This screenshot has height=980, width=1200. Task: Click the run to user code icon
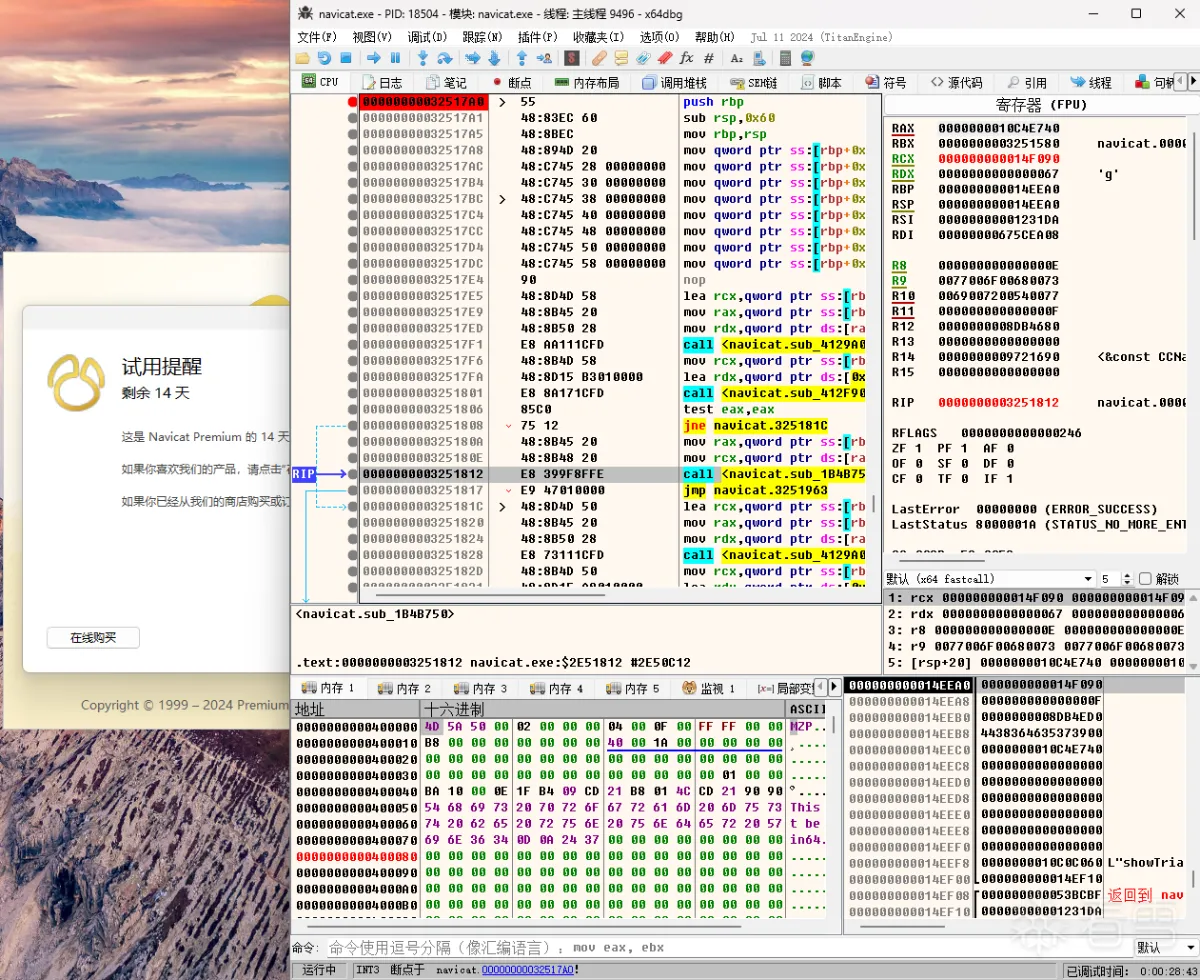point(542,59)
